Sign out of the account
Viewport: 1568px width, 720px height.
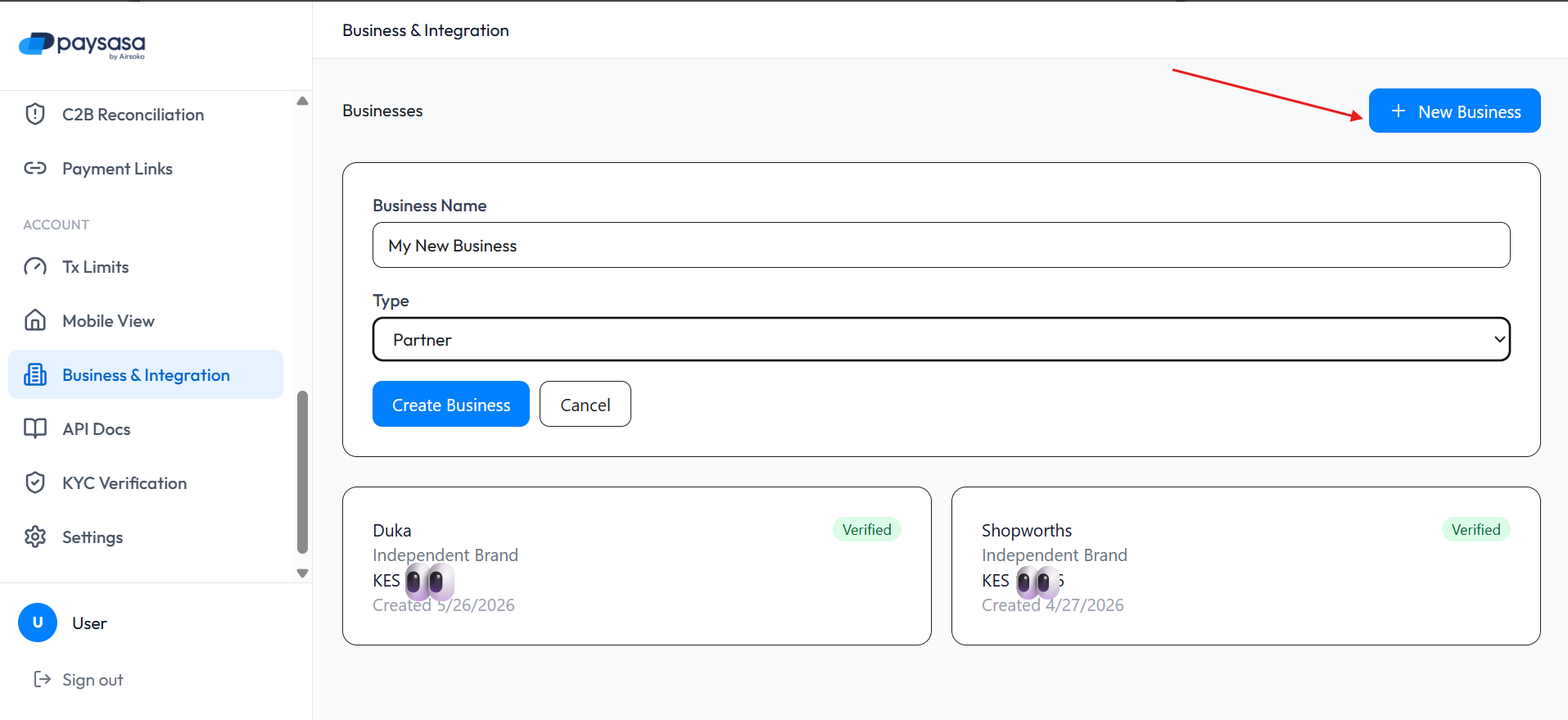click(x=79, y=679)
